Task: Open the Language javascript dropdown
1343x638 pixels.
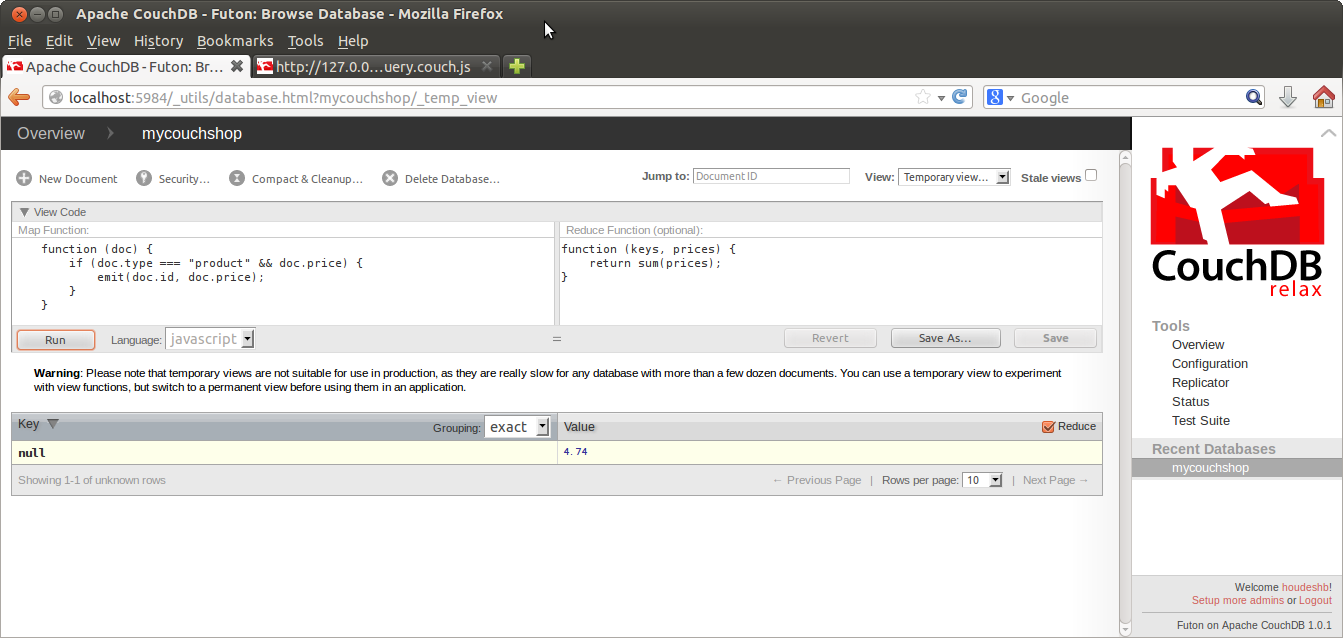Action: (210, 339)
